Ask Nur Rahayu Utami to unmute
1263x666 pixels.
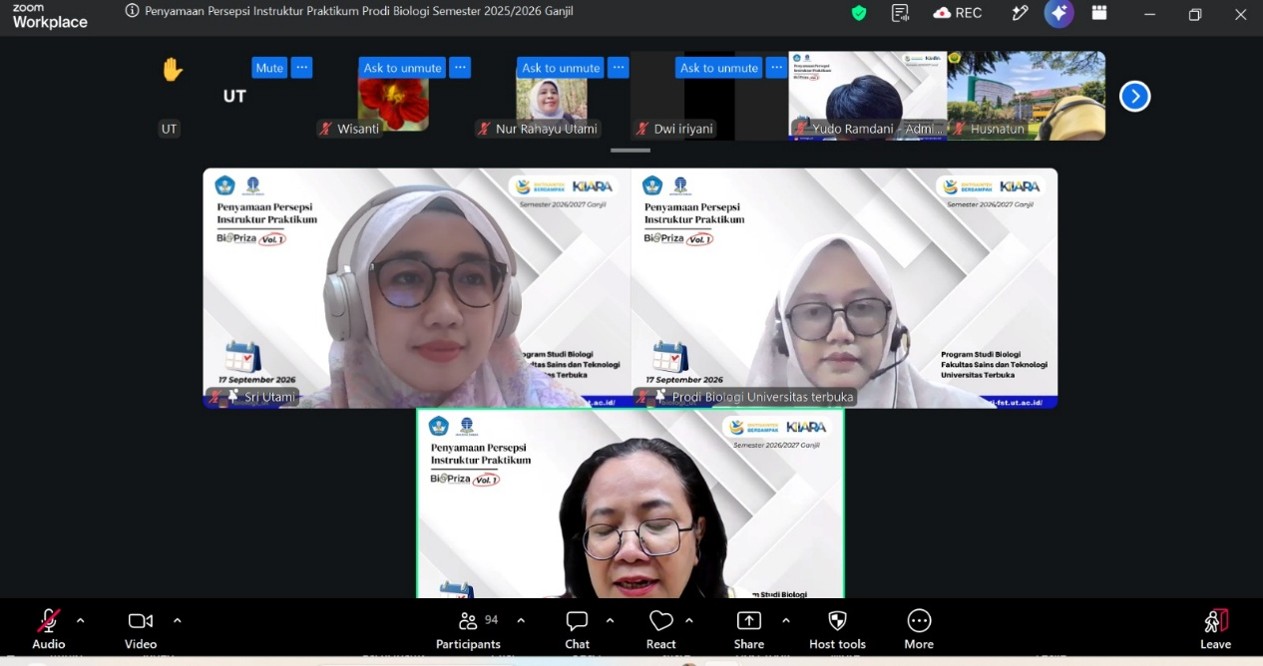coord(560,68)
